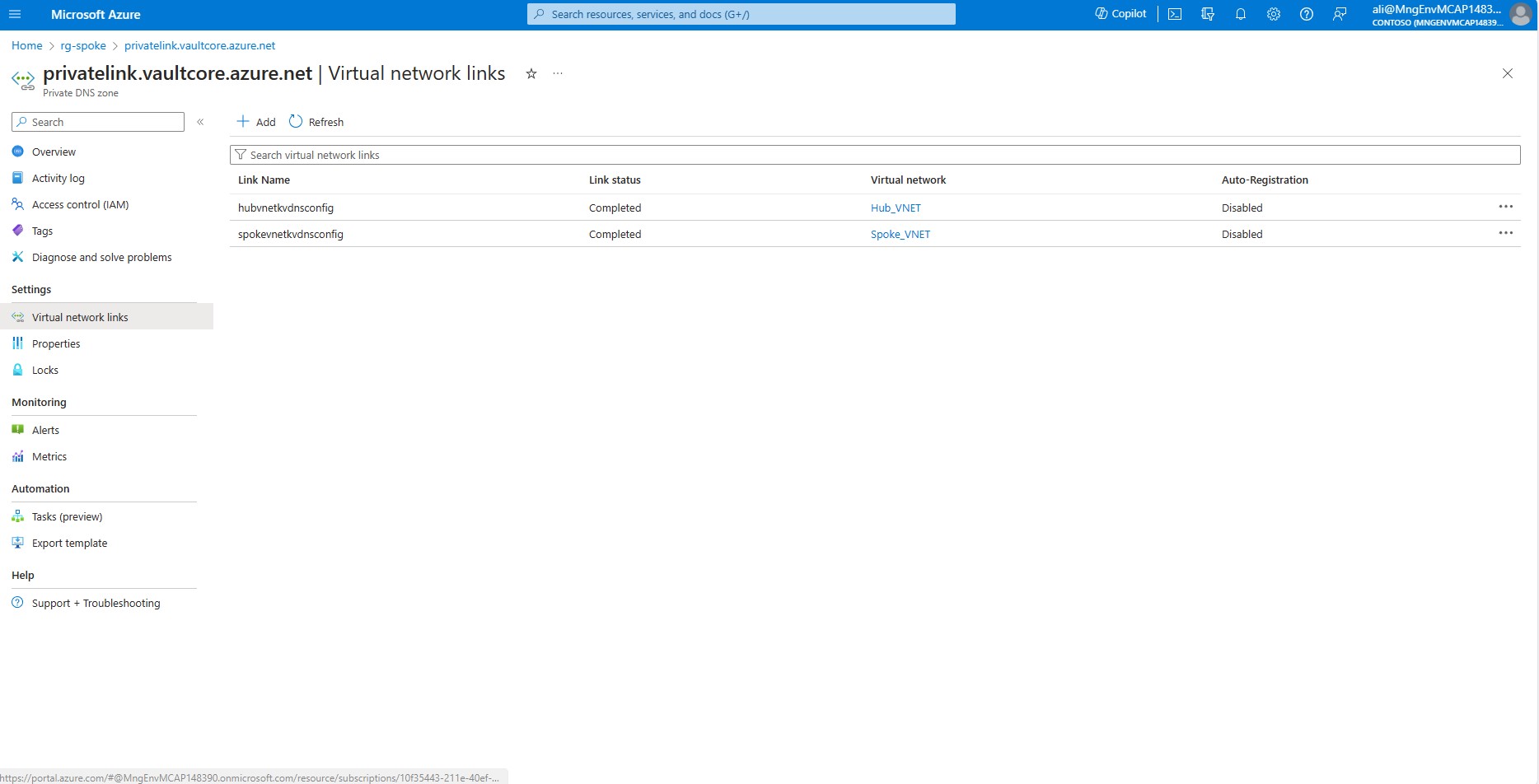
Task: Open the account avatar menu
Action: (1521, 15)
